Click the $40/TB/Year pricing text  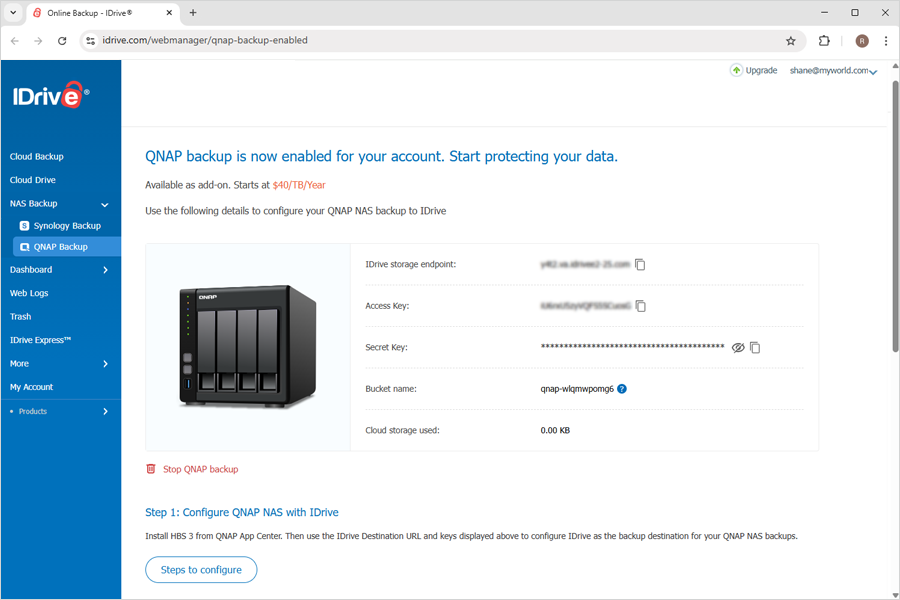pyautogui.click(x=299, y=185)
